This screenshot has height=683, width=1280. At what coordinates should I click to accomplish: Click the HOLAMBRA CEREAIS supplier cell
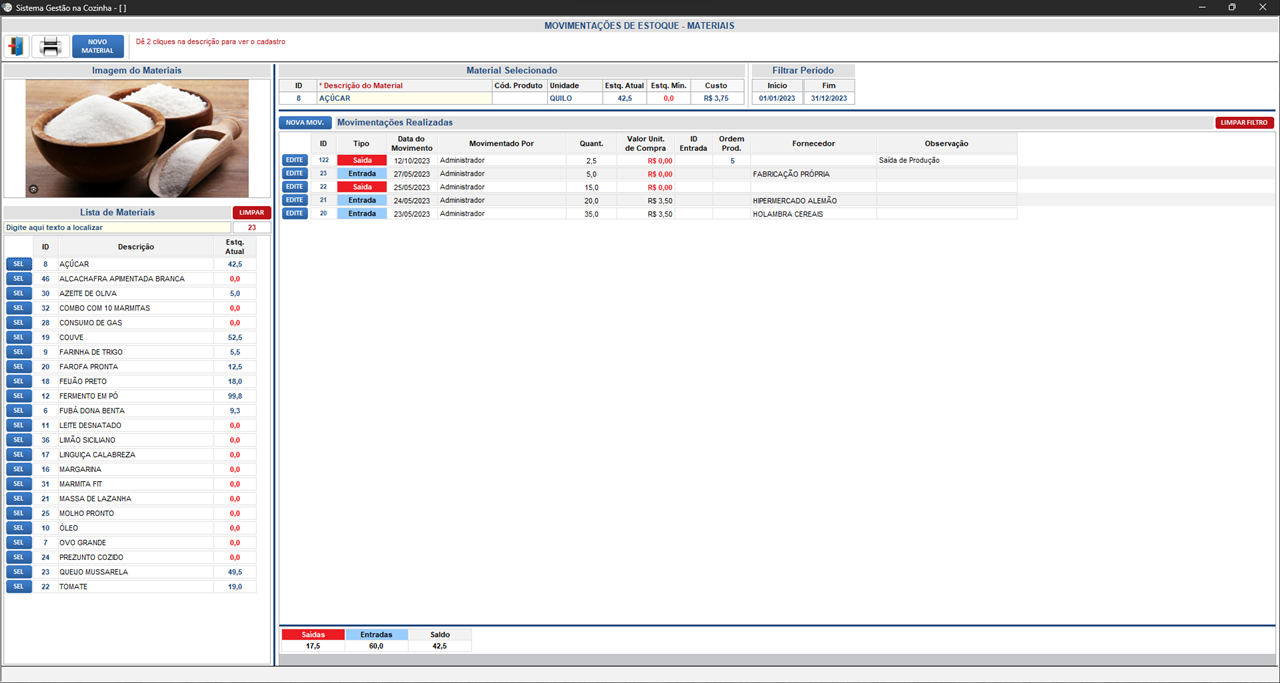click(x=813, y=213)
